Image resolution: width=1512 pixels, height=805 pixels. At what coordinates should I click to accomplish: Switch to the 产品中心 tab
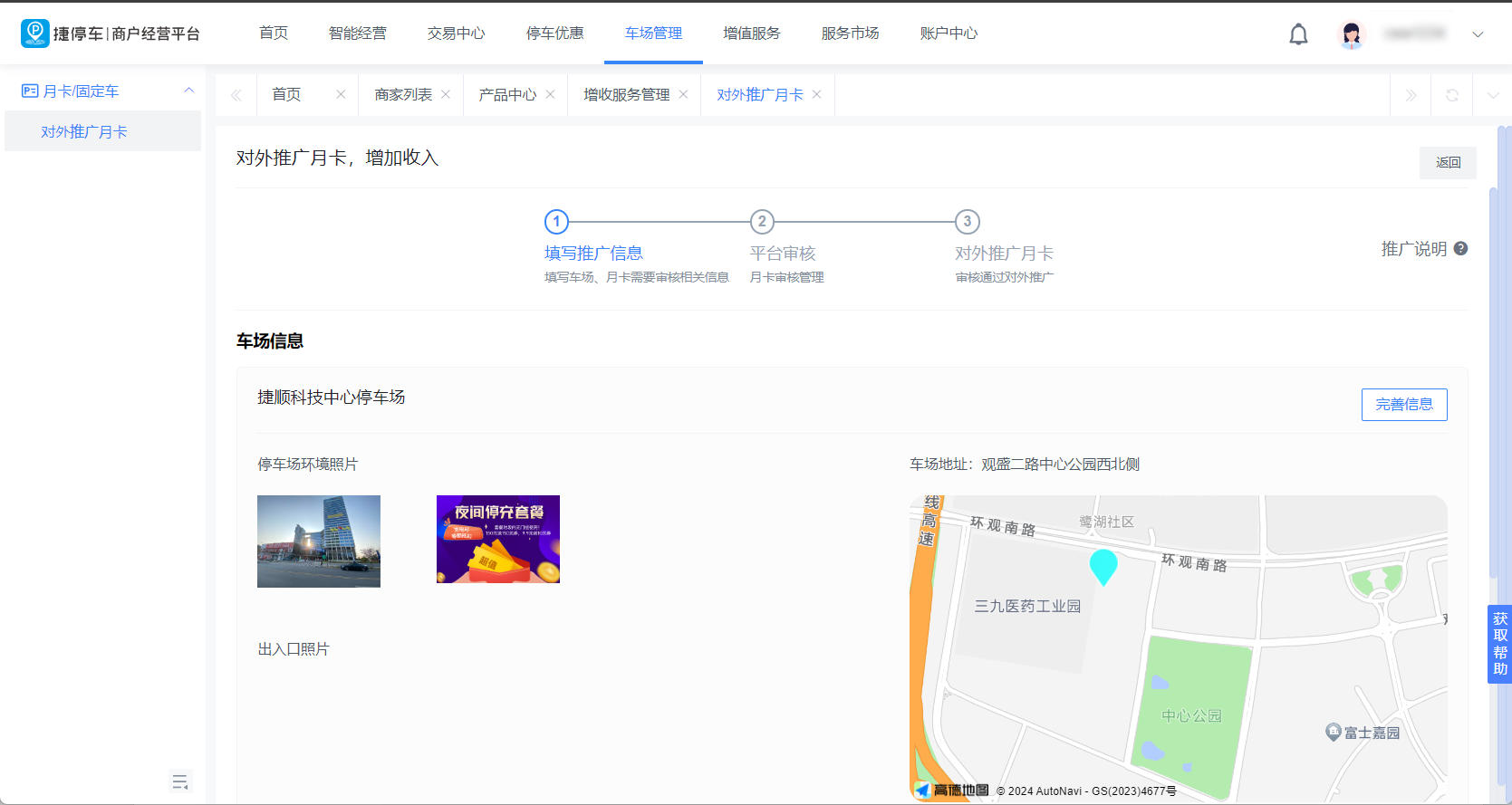coord(507,94)
